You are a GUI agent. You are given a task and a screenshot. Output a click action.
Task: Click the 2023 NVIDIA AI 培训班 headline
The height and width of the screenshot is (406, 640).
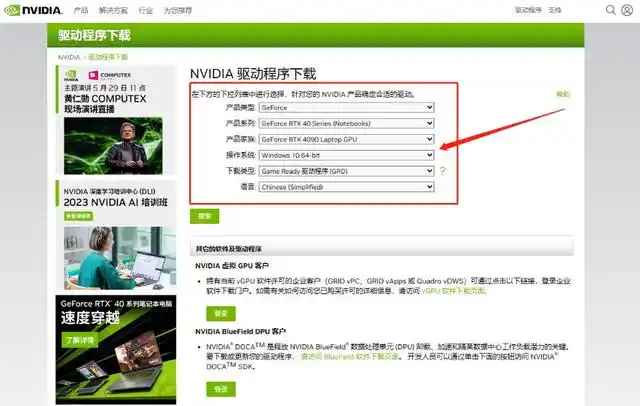click(x=116, y=202)
